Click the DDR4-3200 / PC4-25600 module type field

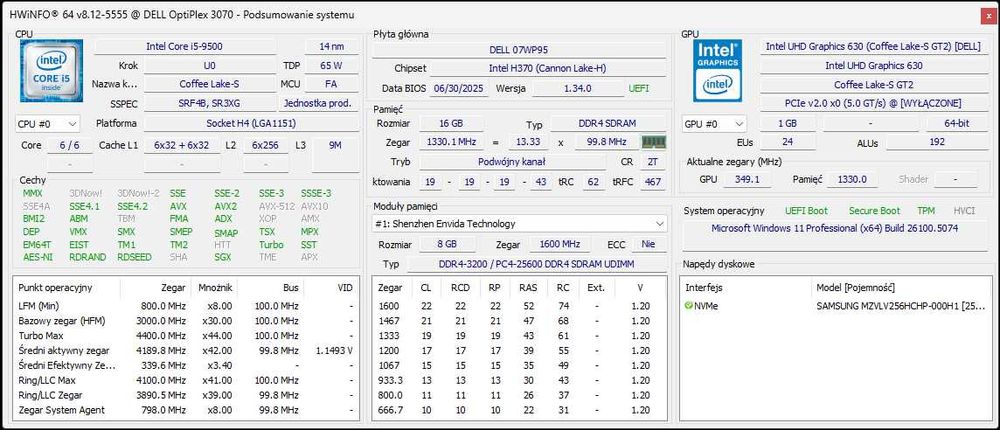click(536, 264)
